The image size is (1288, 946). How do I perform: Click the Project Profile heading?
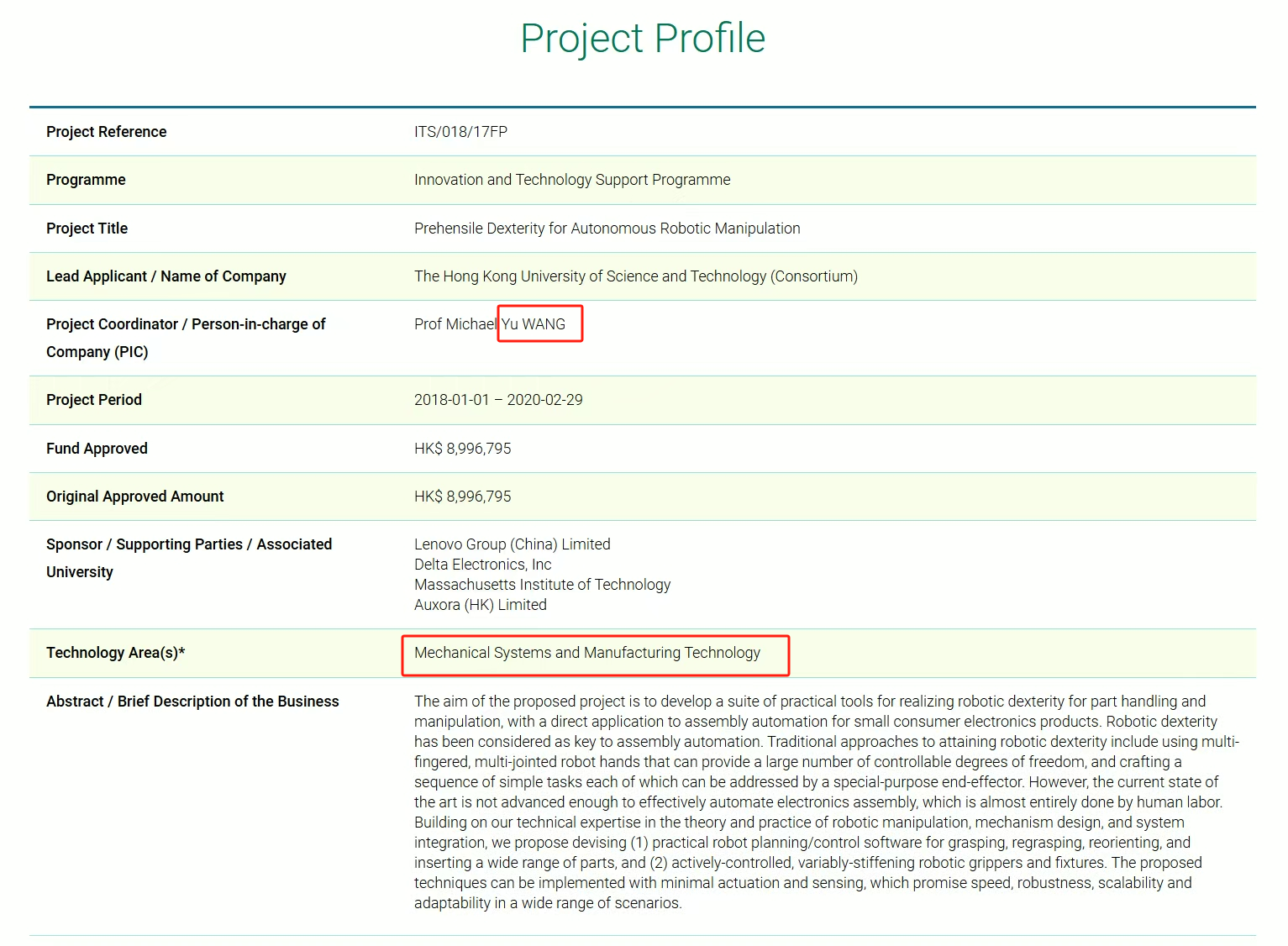[x=643, y=39]
